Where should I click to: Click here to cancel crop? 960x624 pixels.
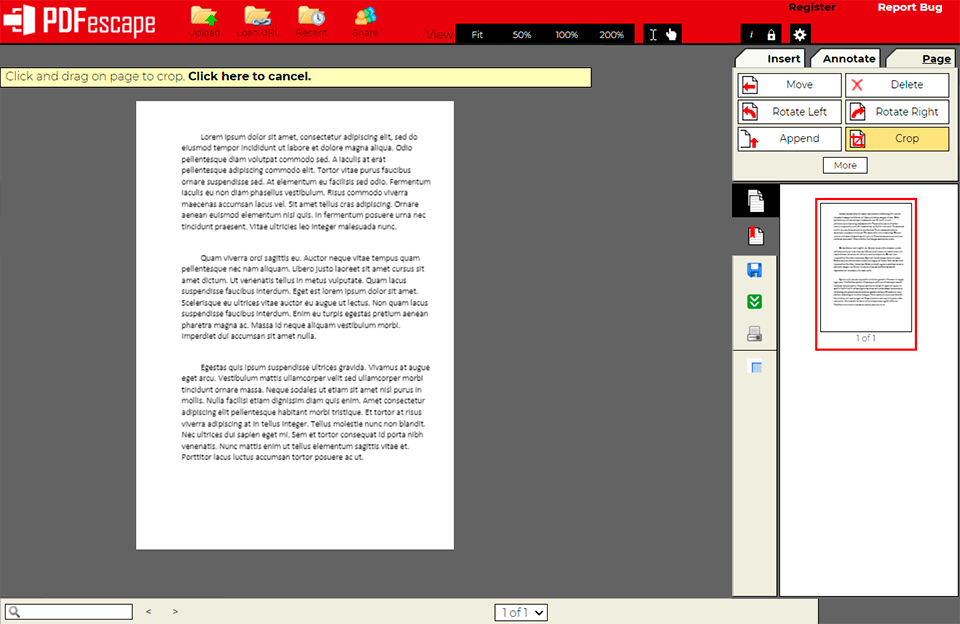tap(249, 77)
